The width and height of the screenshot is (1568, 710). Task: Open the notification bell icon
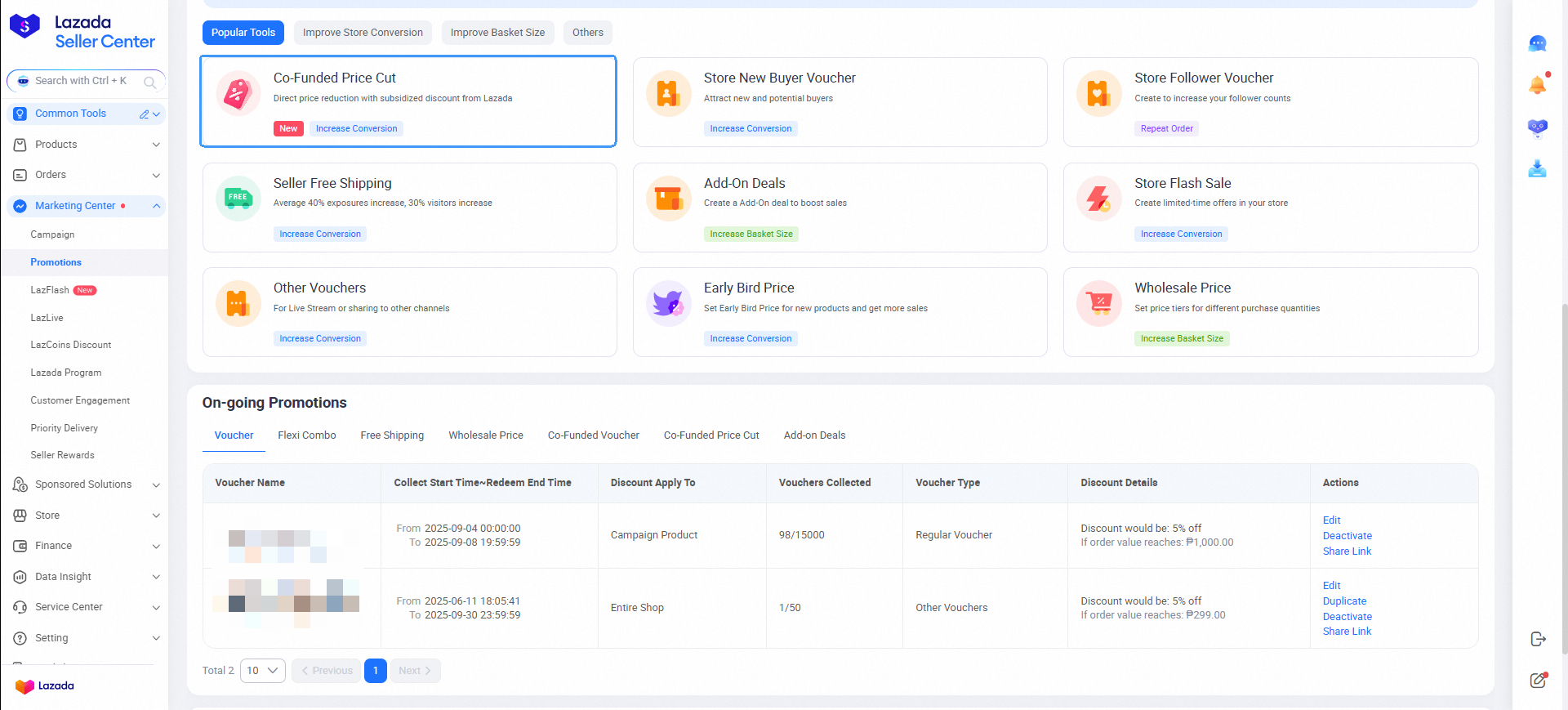(x=1538, y=84)
